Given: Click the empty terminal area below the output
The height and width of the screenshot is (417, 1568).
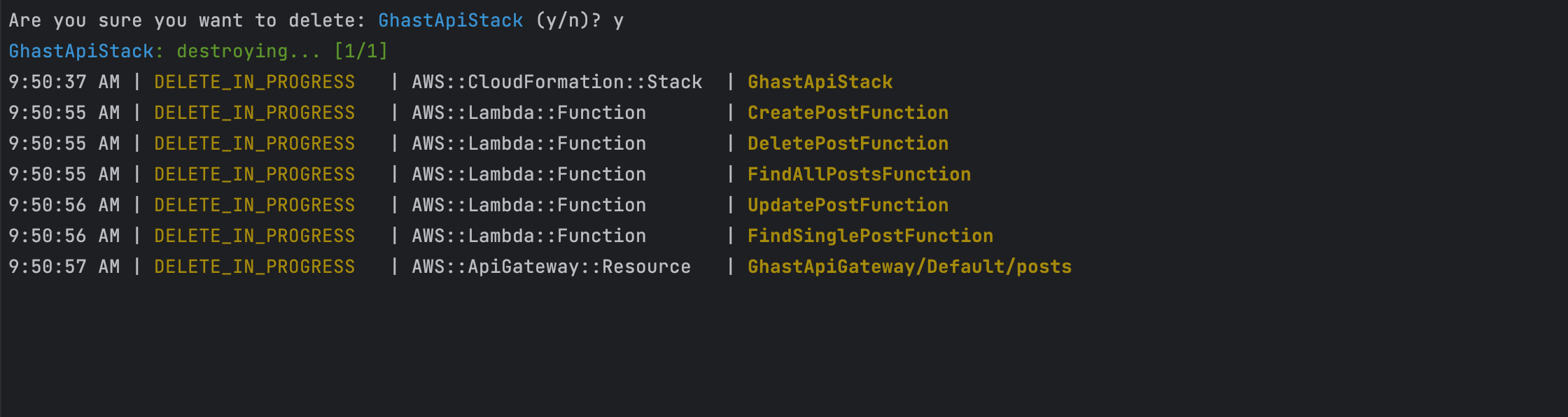Looking at the screenshot, I should point(784,350).
